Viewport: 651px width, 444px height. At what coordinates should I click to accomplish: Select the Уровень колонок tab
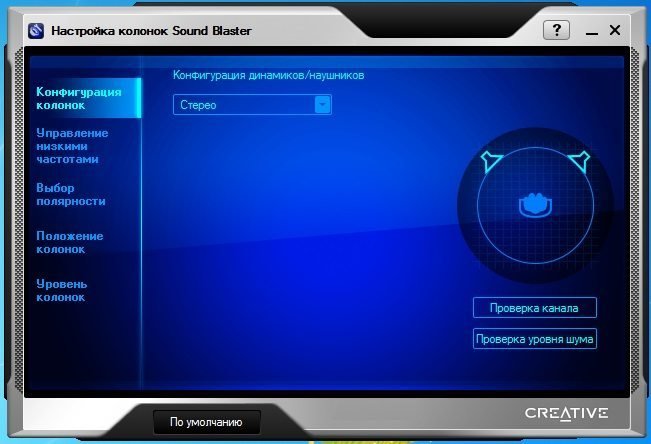pyautogui.click(x=61, y=290)
